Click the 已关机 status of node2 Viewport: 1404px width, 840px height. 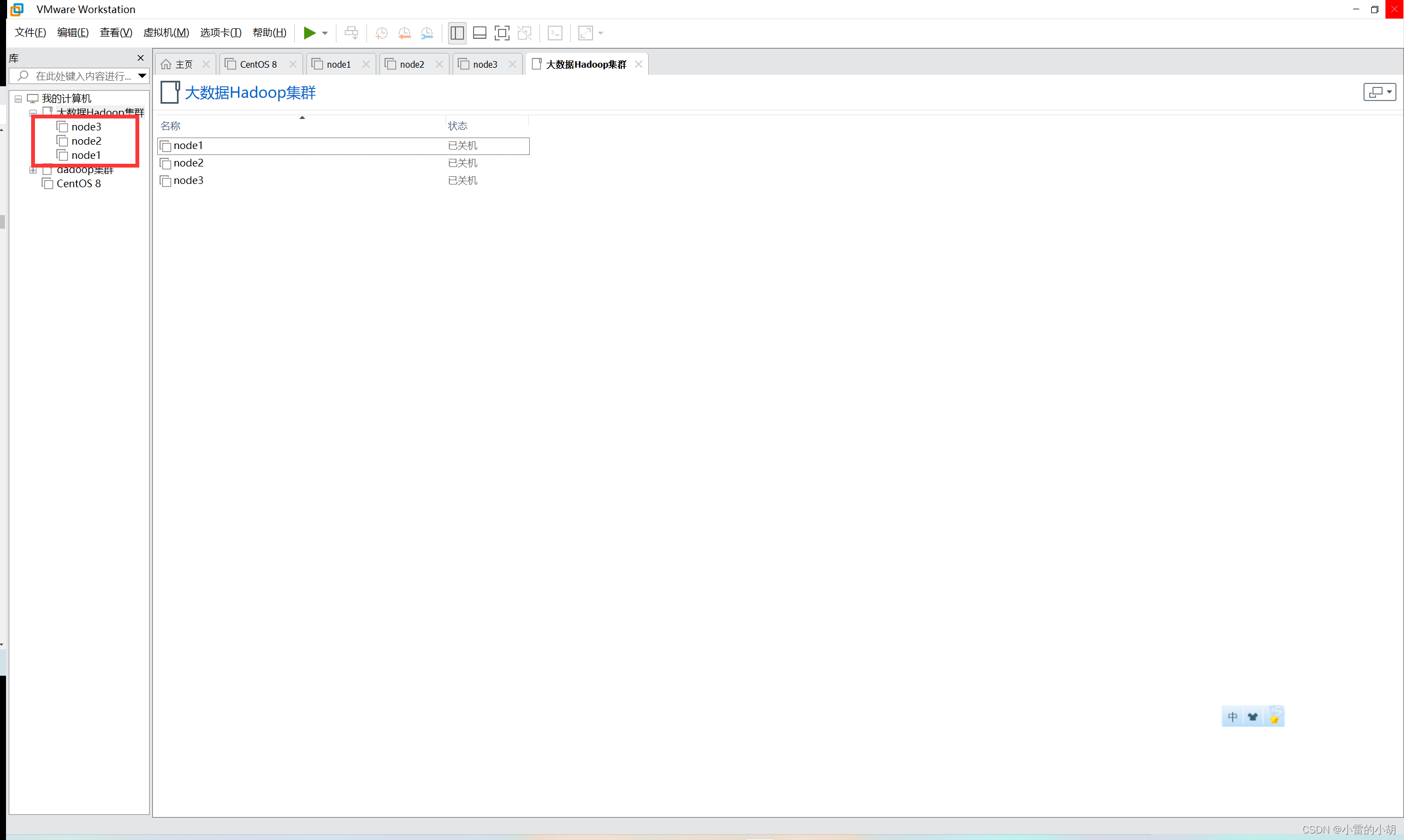point(463,163)
